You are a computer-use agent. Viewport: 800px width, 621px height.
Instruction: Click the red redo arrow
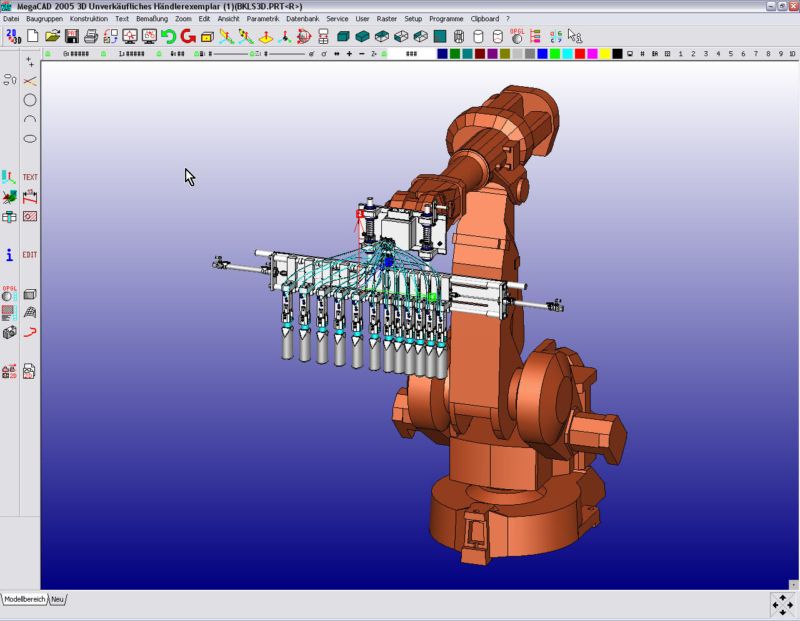(x=187, y=36)
